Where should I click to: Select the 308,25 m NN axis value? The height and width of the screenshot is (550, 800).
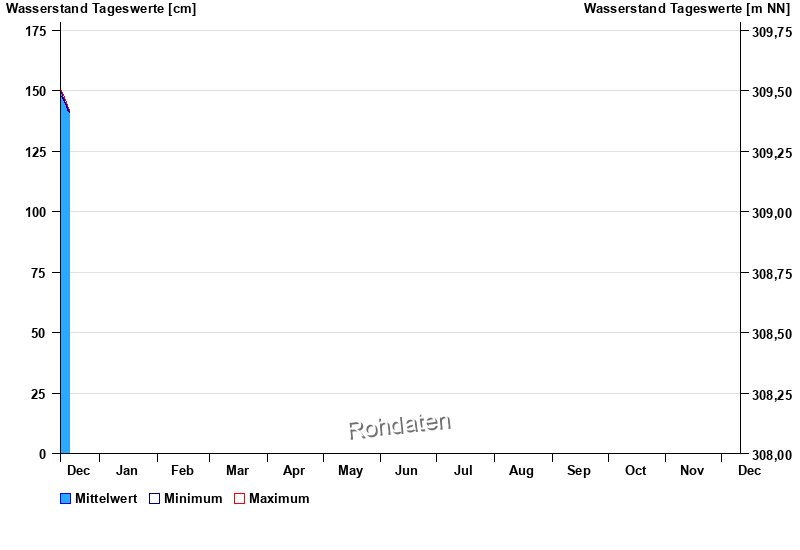(772, 395)
